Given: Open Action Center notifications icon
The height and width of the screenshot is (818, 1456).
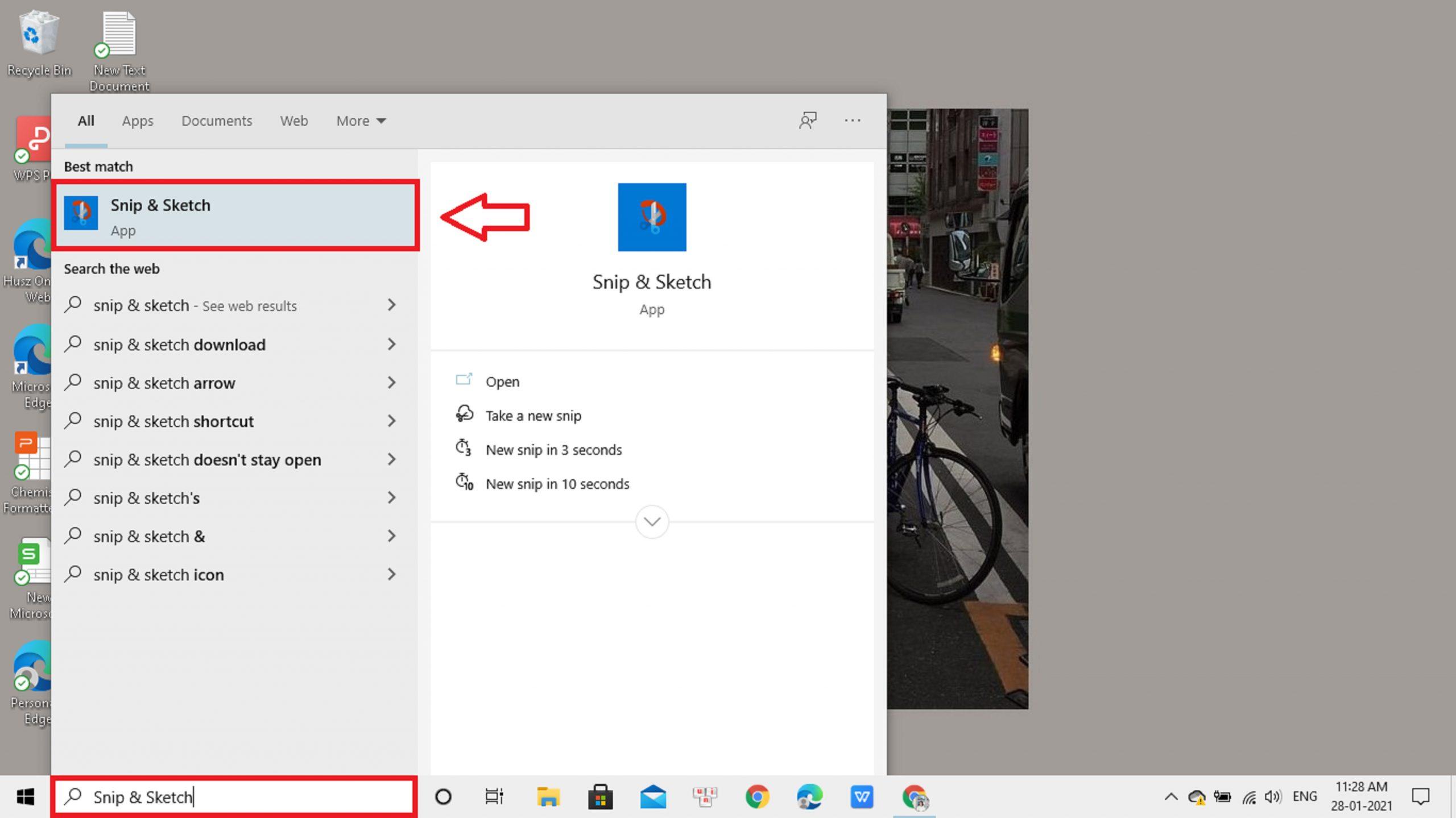Looking at the screenshot, I should (x=1420, y=796).
